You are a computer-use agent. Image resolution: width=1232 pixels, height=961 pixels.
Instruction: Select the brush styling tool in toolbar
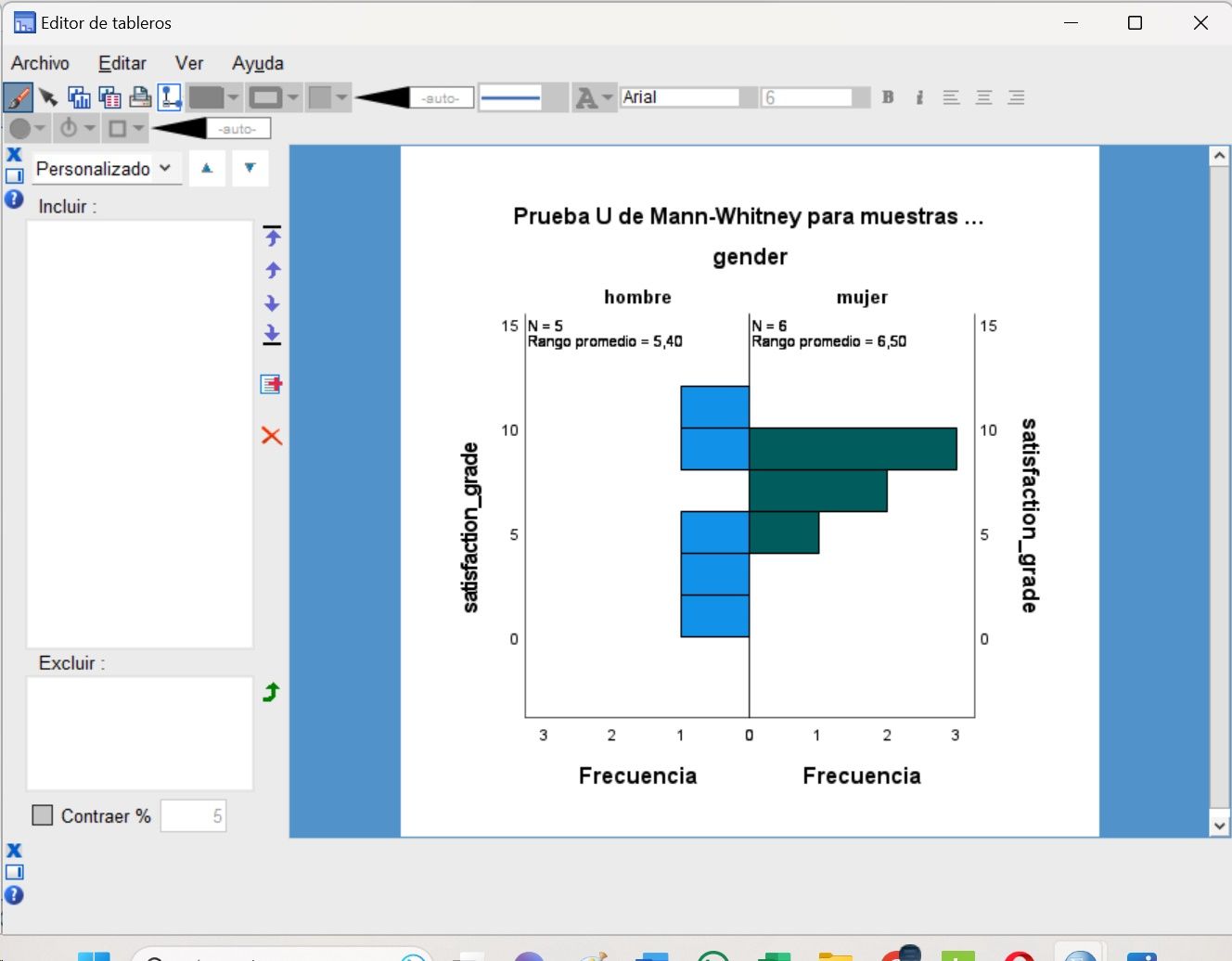click(16, 96)
